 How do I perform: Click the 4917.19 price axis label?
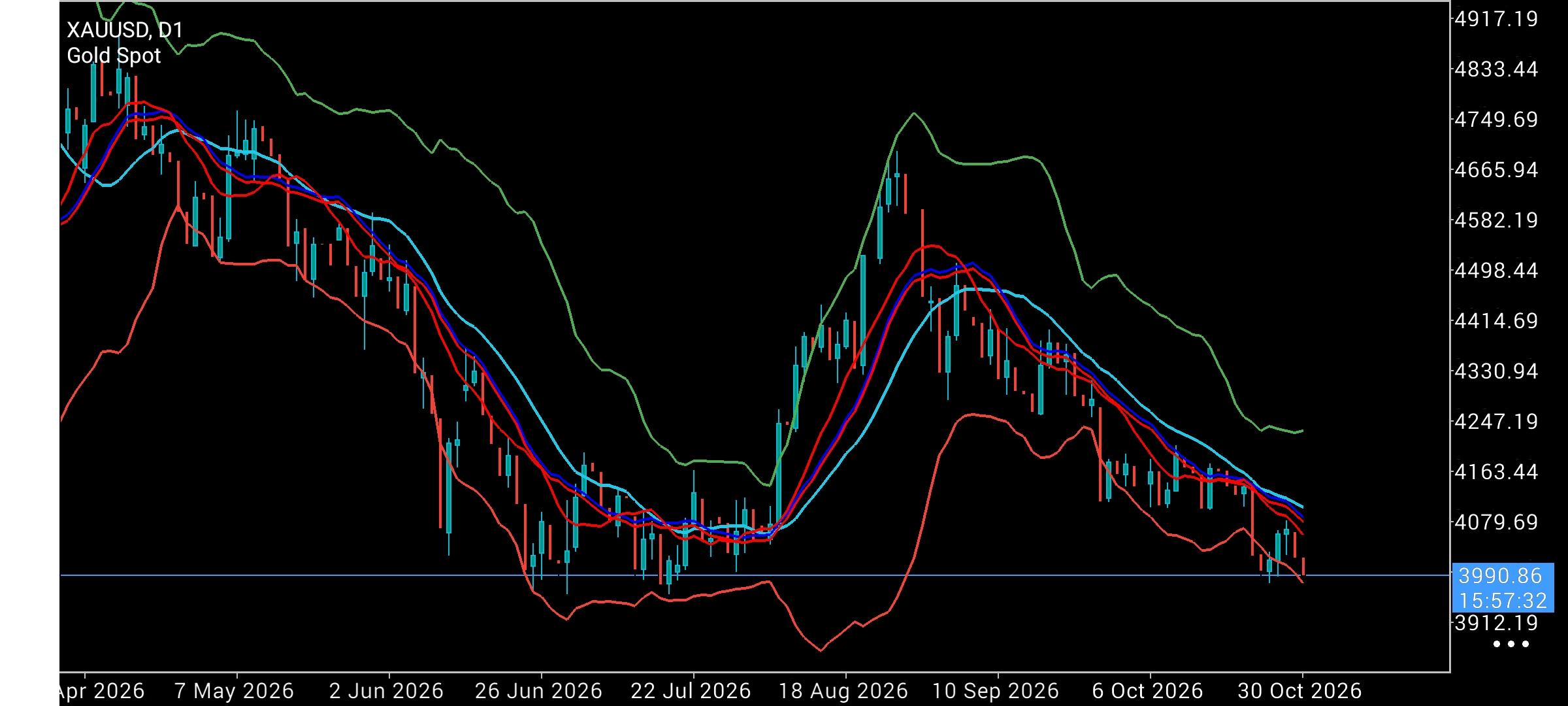click(x=1496, y=19)
